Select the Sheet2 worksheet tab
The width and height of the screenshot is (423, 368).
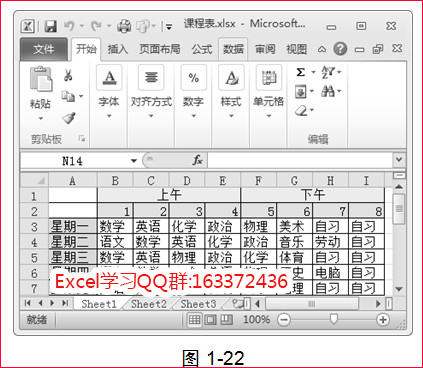149,304
